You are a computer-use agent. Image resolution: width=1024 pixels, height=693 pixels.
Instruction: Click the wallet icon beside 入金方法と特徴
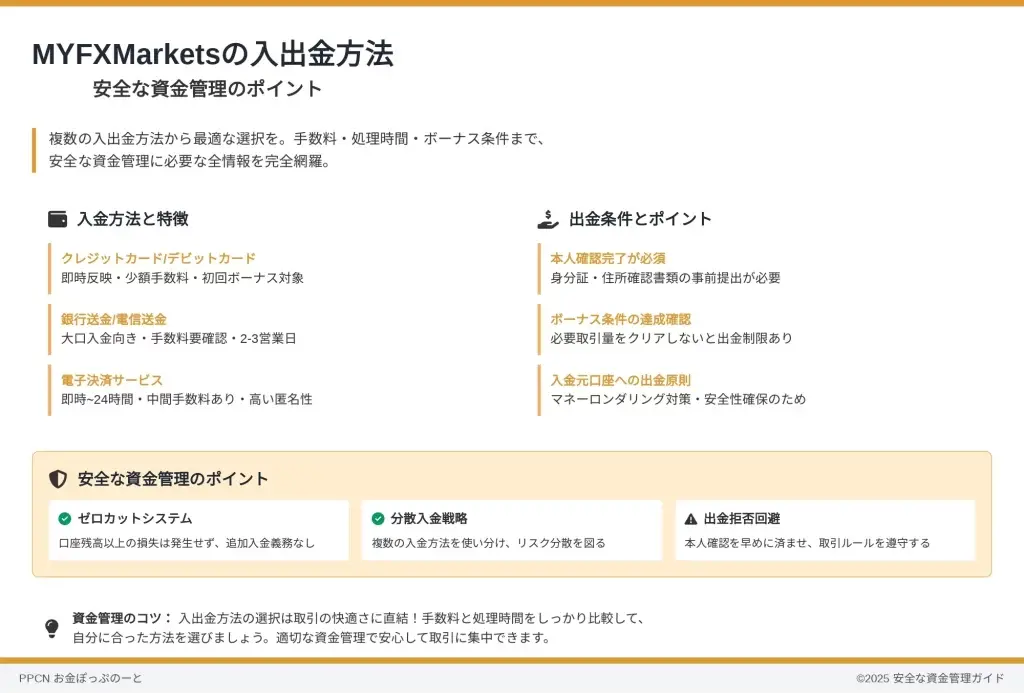[x=58, y=219]
